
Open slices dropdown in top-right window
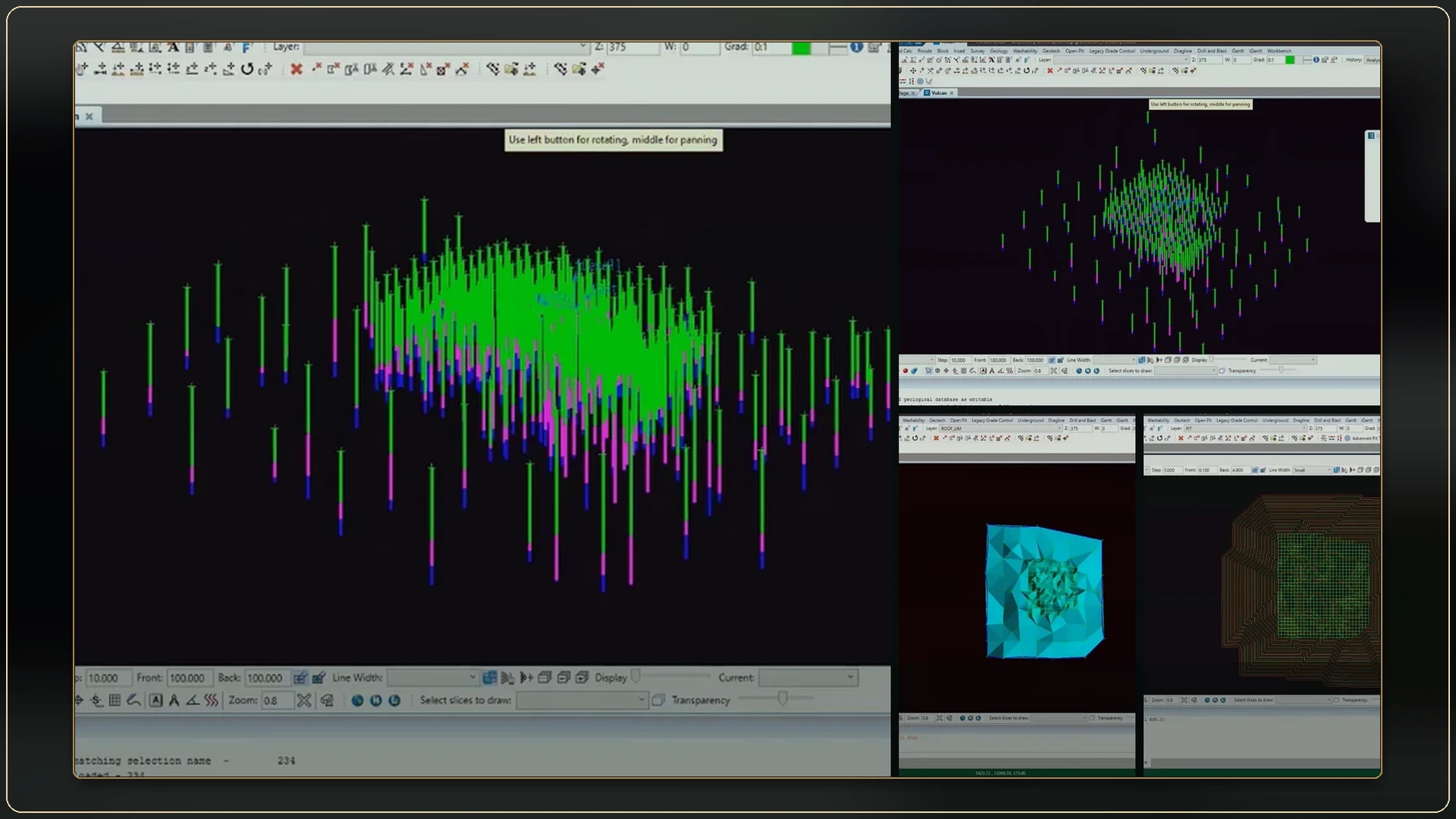[1185, 371]
